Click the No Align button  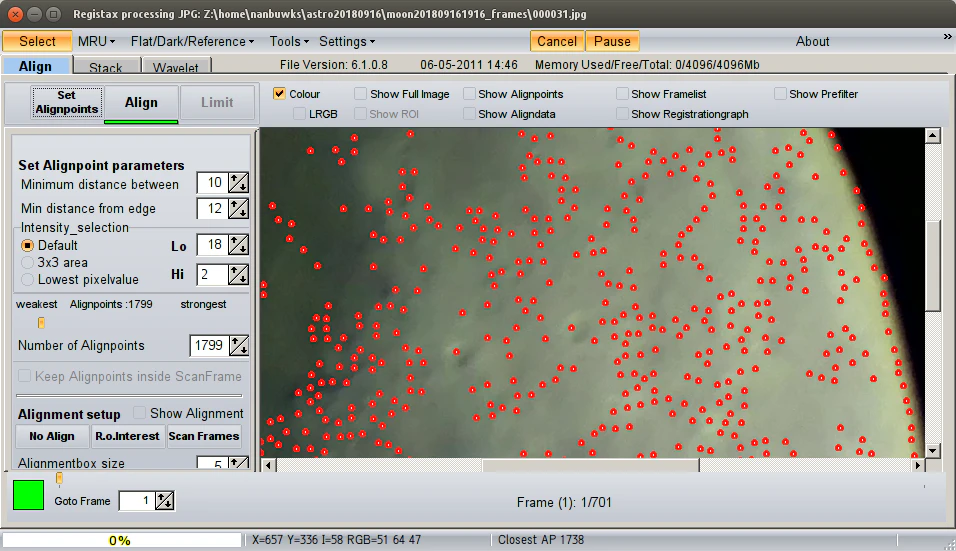click(x=52, y=436)
